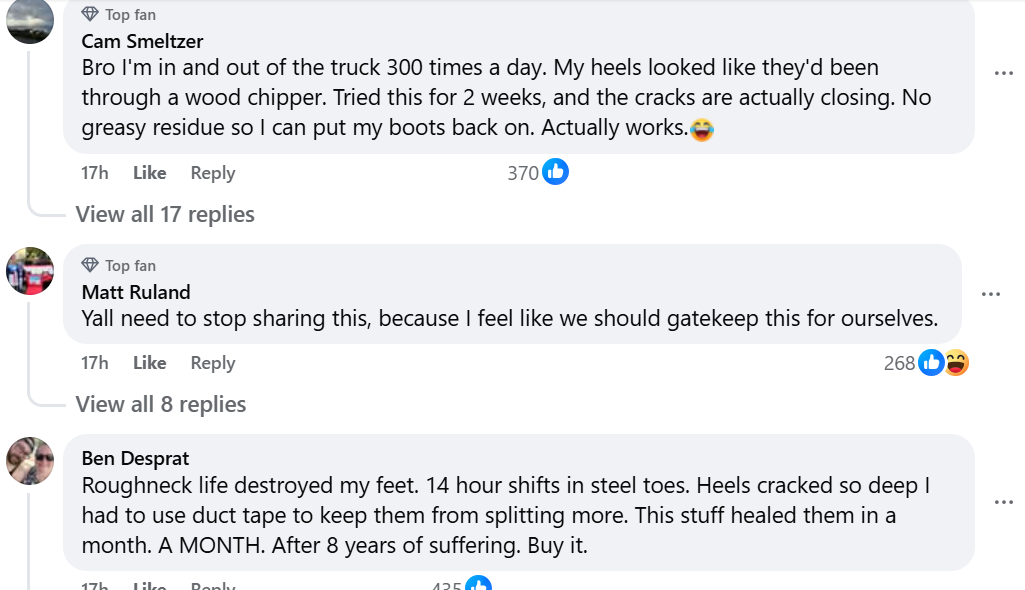Click the Top fan diamond badge above Cam Smeltzer
This screenshot has width=1025, height=590.
tap(90, 15)
